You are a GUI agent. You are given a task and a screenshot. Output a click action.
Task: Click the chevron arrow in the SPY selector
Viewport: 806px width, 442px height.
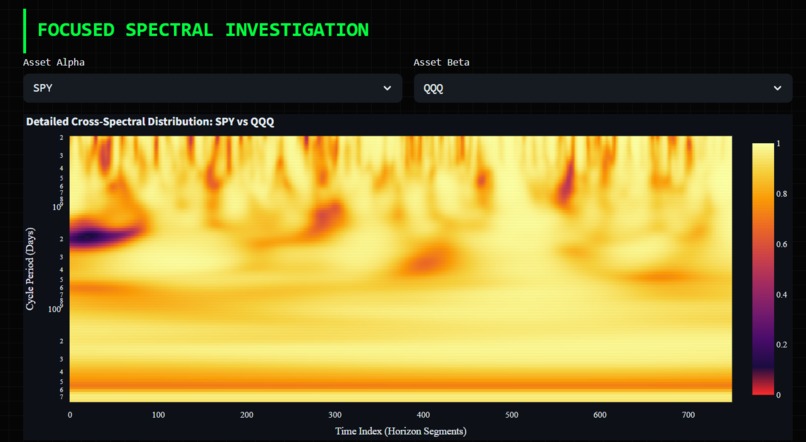point(387,88)
